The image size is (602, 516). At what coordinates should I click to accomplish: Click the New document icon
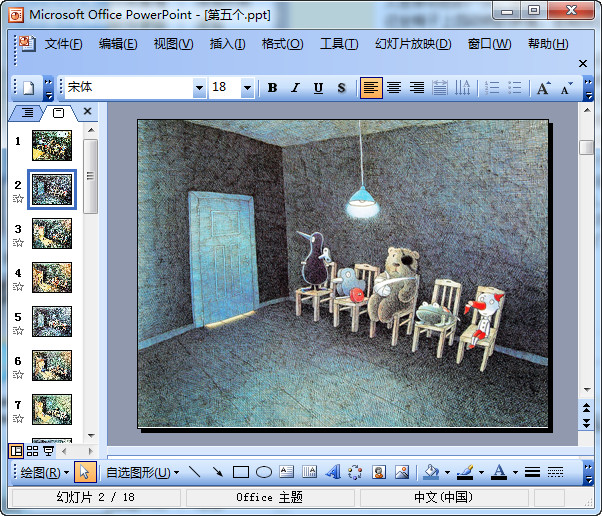click(x=29, y=88)
